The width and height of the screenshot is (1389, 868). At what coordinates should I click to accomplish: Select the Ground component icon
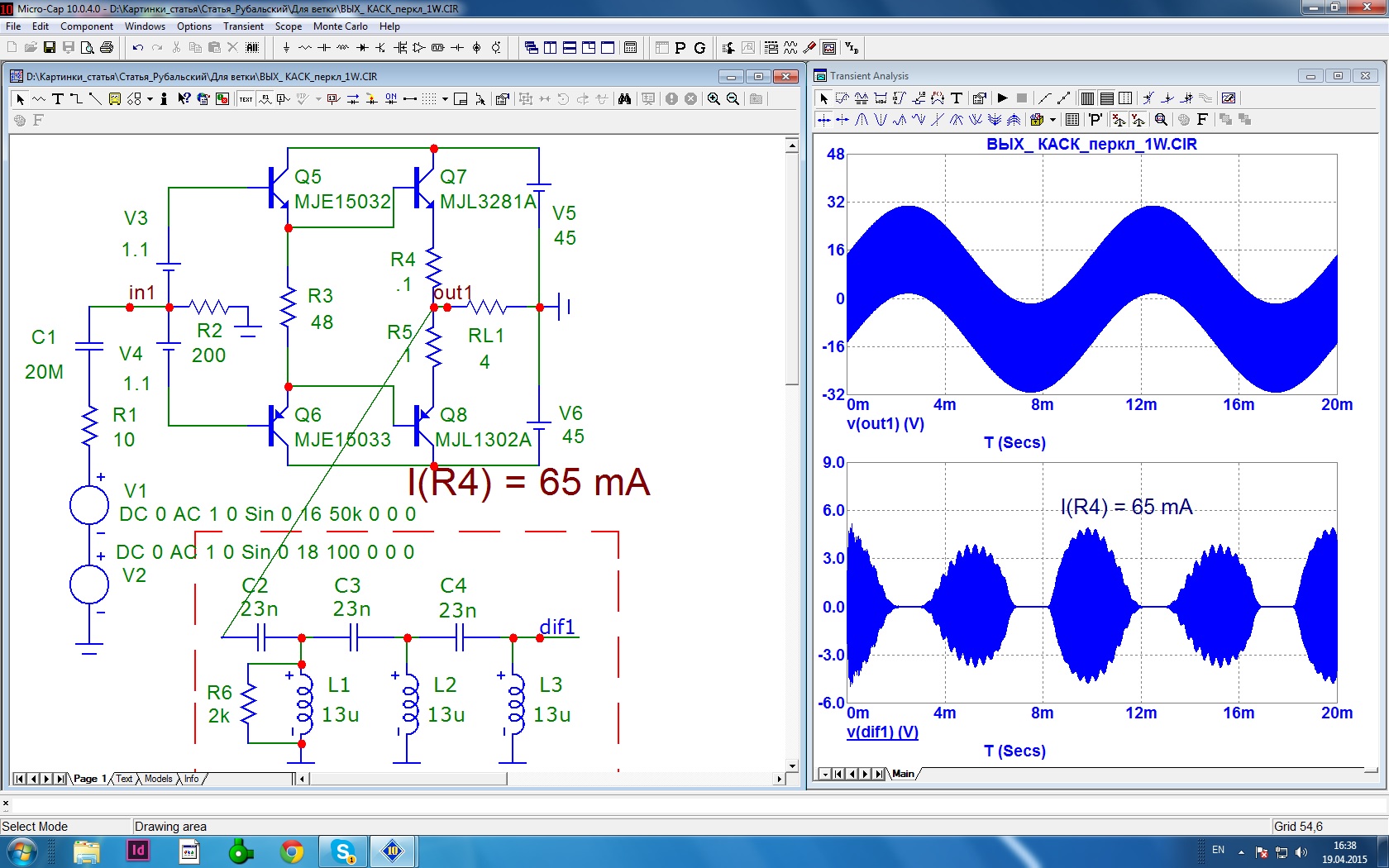click(x=286, y=48)
